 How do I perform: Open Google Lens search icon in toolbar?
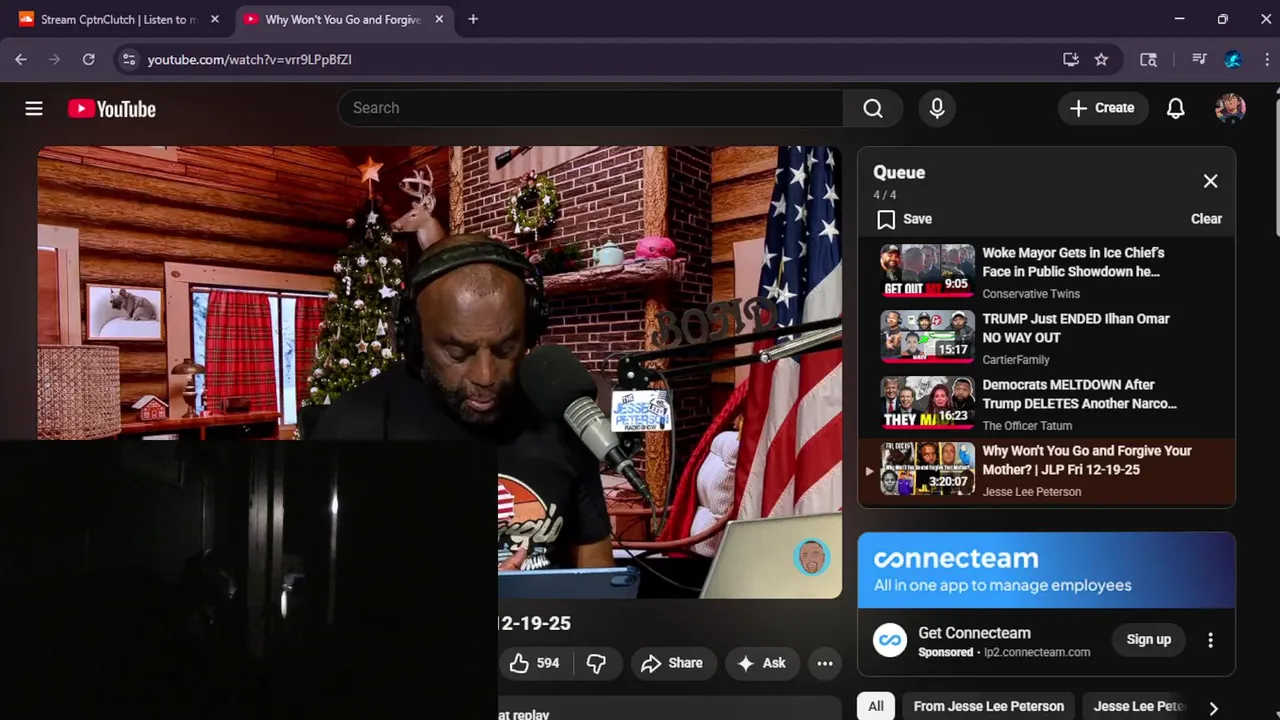(1148, 59)
